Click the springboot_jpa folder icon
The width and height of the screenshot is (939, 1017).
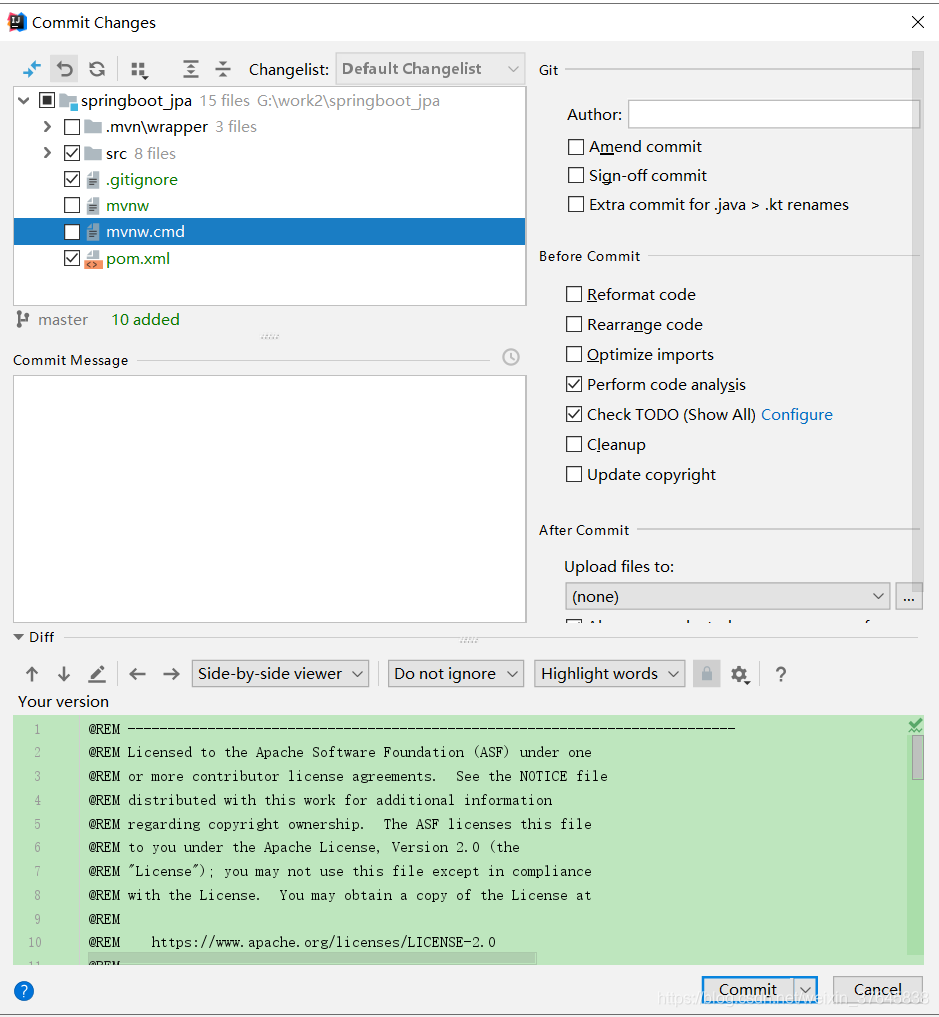(68, 101)
